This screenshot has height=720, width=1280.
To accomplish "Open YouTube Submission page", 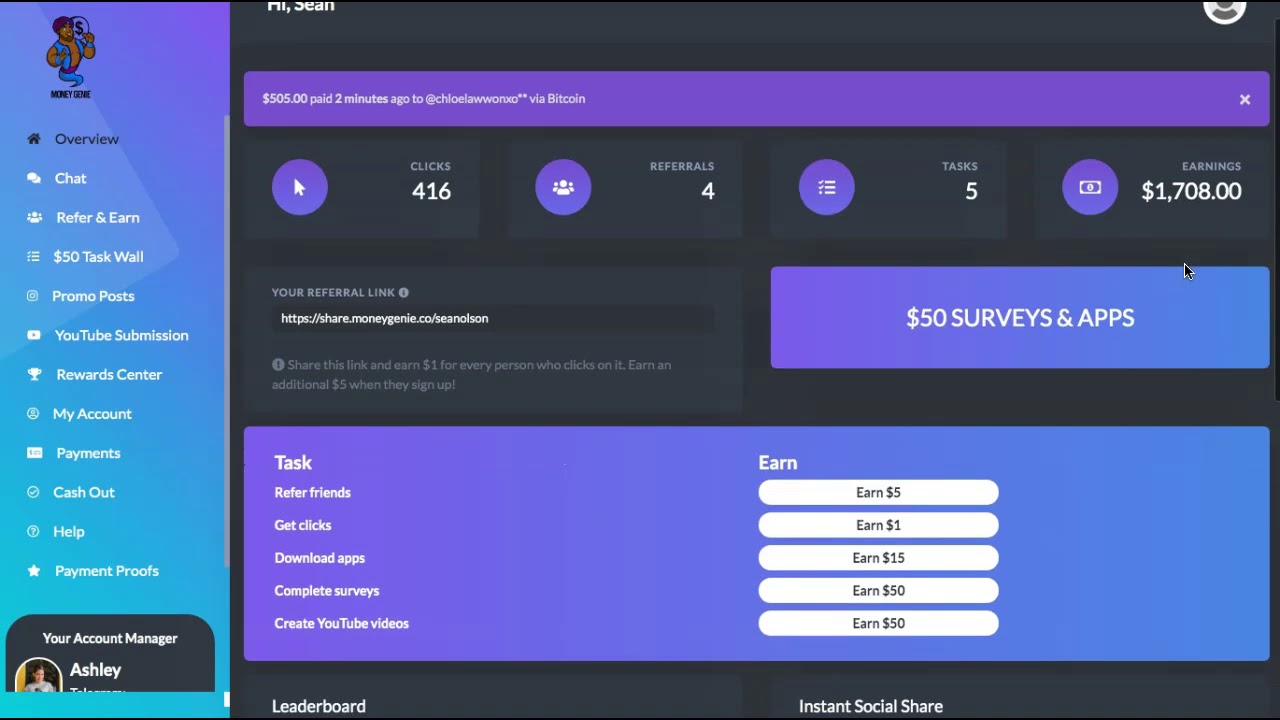I will pyautogui.click(x=121, y=335).
